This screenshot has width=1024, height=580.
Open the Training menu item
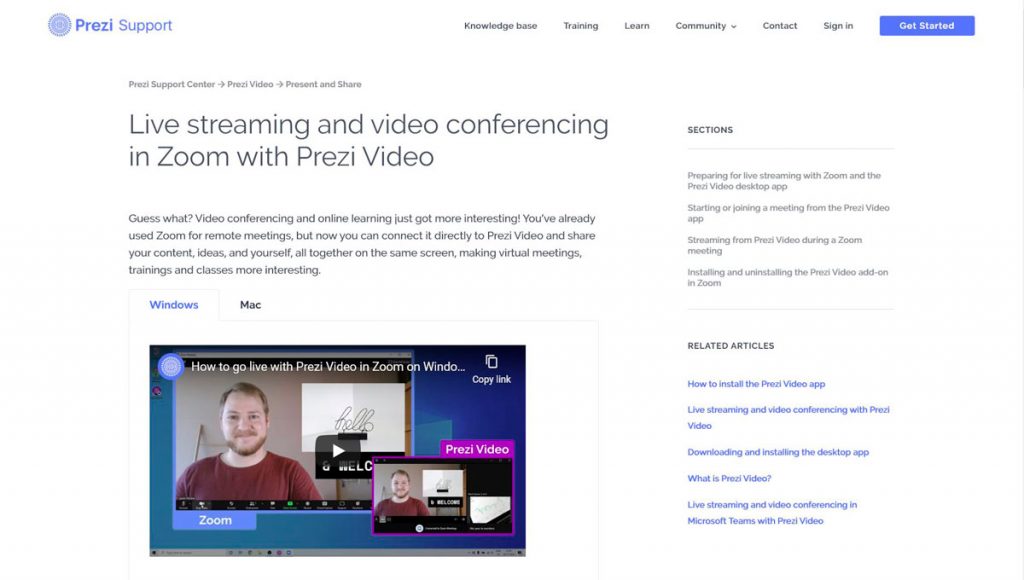(581, 26)
